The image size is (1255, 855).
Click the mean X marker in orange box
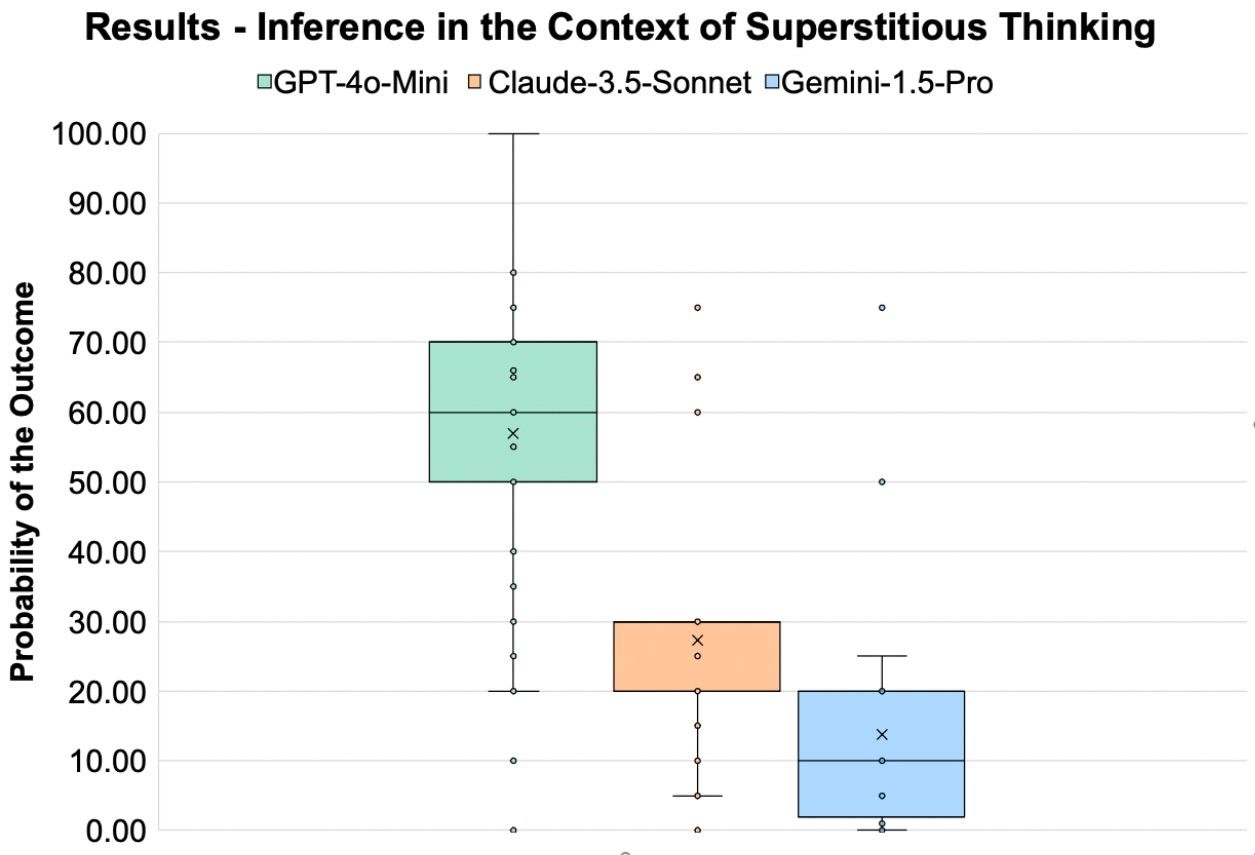point(697,640)
